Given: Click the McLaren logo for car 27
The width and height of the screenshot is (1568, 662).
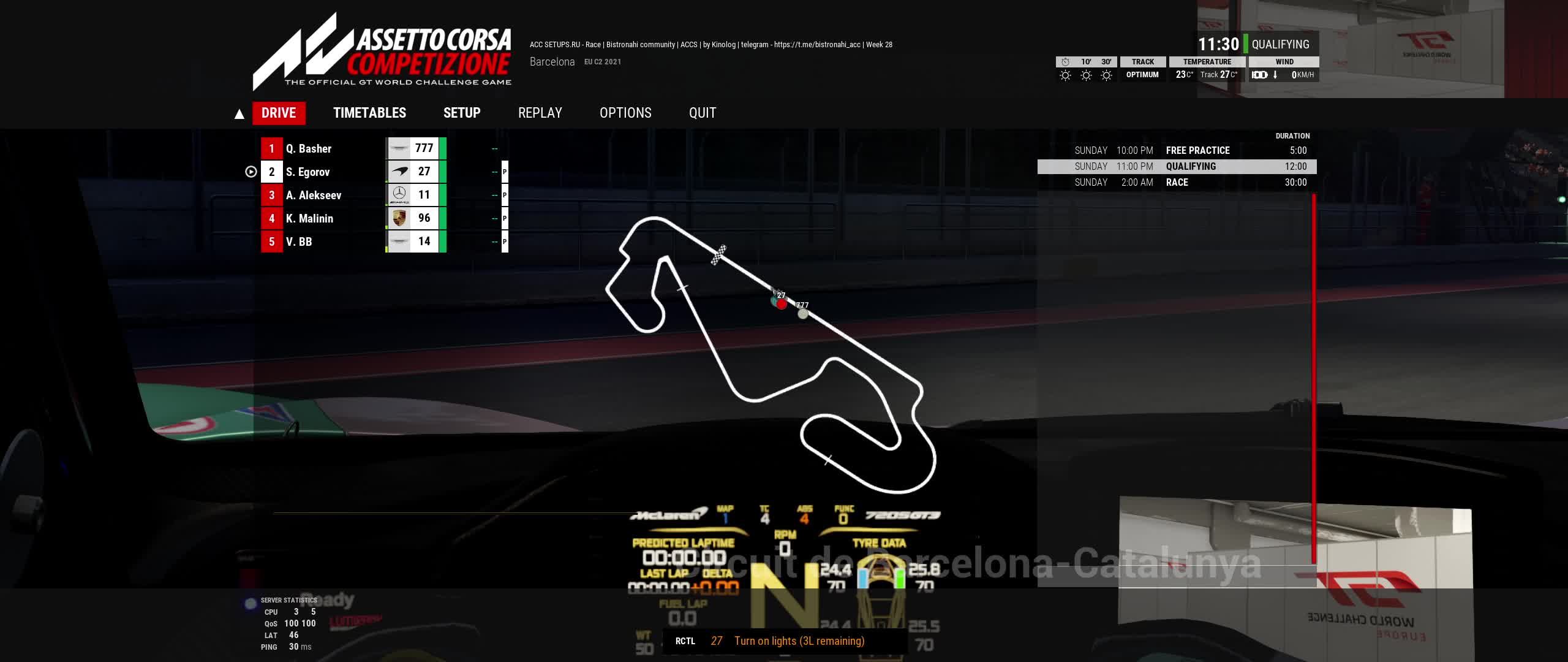Looking at the screenshot, I should coord(399,172).
